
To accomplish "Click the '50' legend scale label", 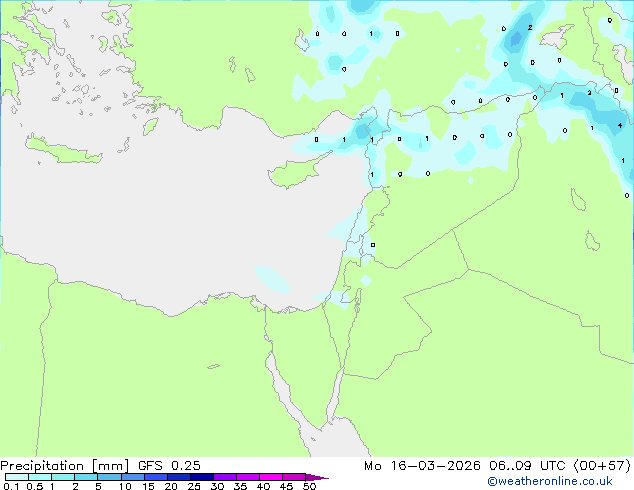I will click(309, 486).
